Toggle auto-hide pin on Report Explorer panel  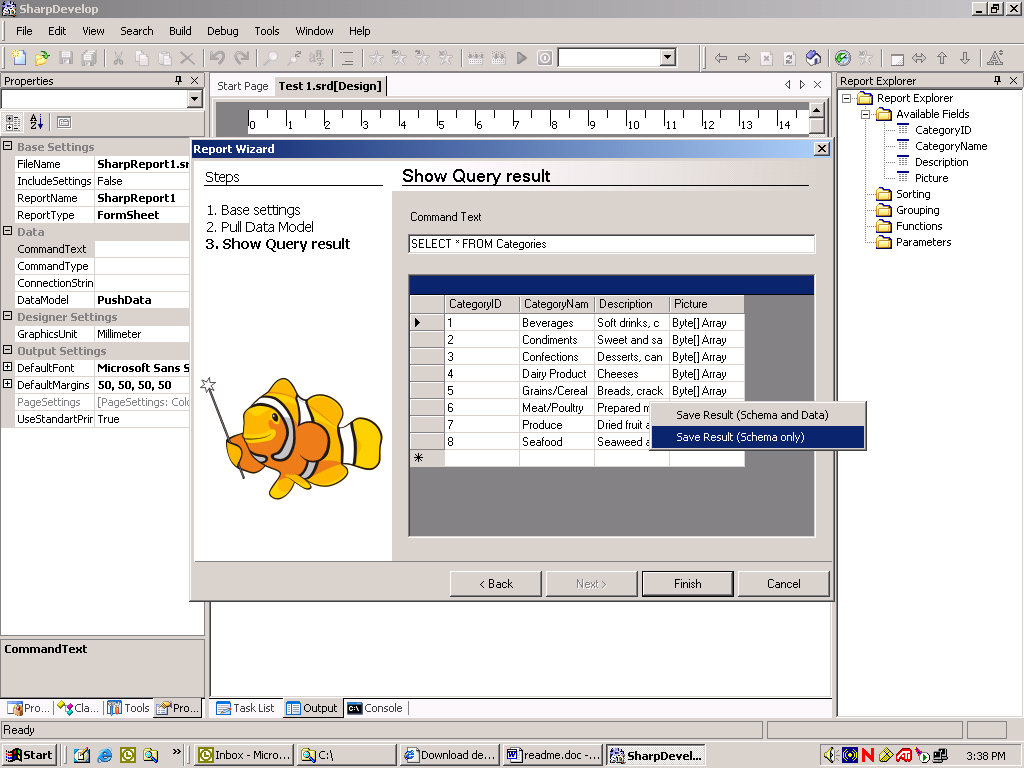coord(997,81)
